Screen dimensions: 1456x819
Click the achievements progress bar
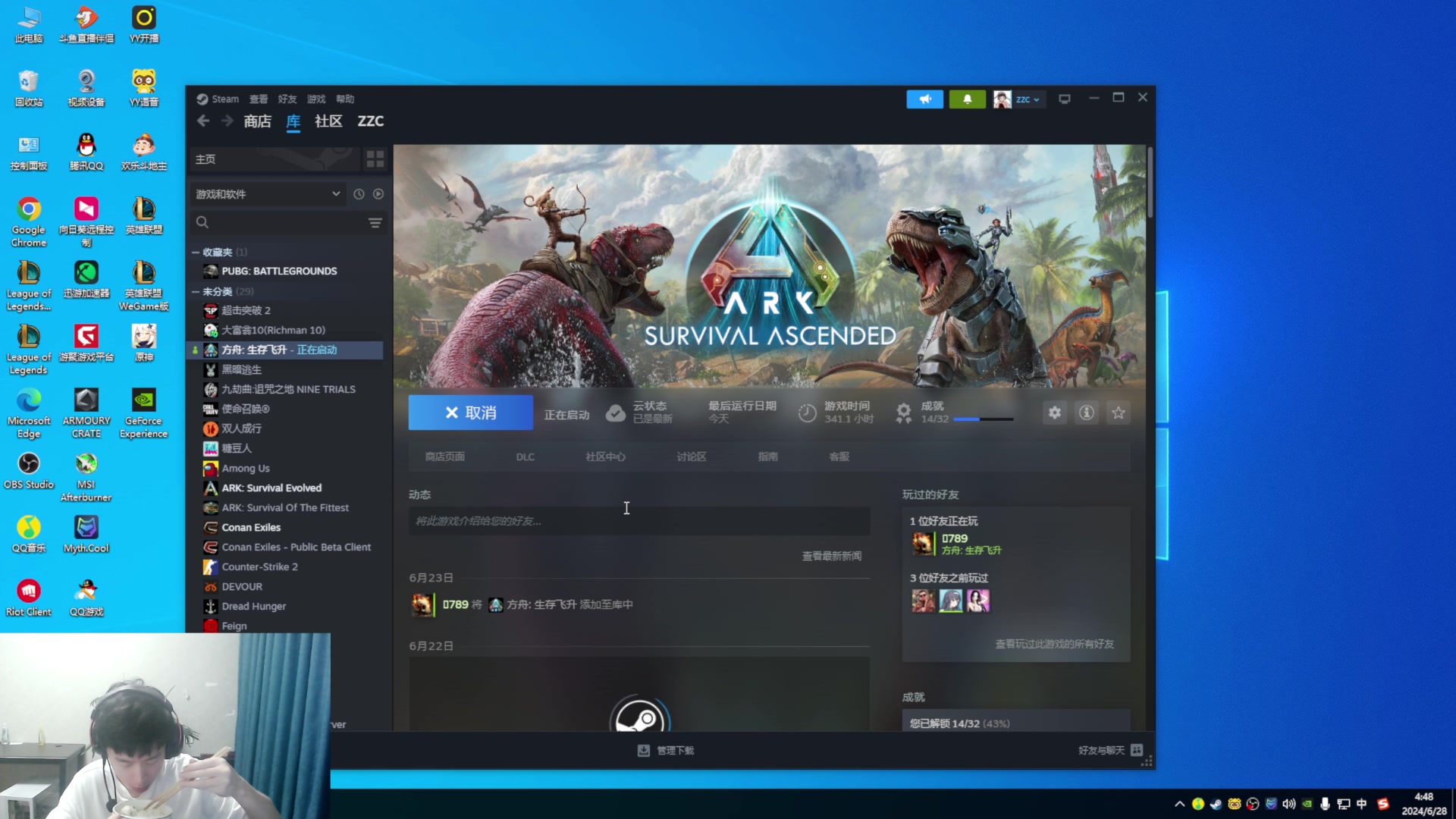[984, 419]
